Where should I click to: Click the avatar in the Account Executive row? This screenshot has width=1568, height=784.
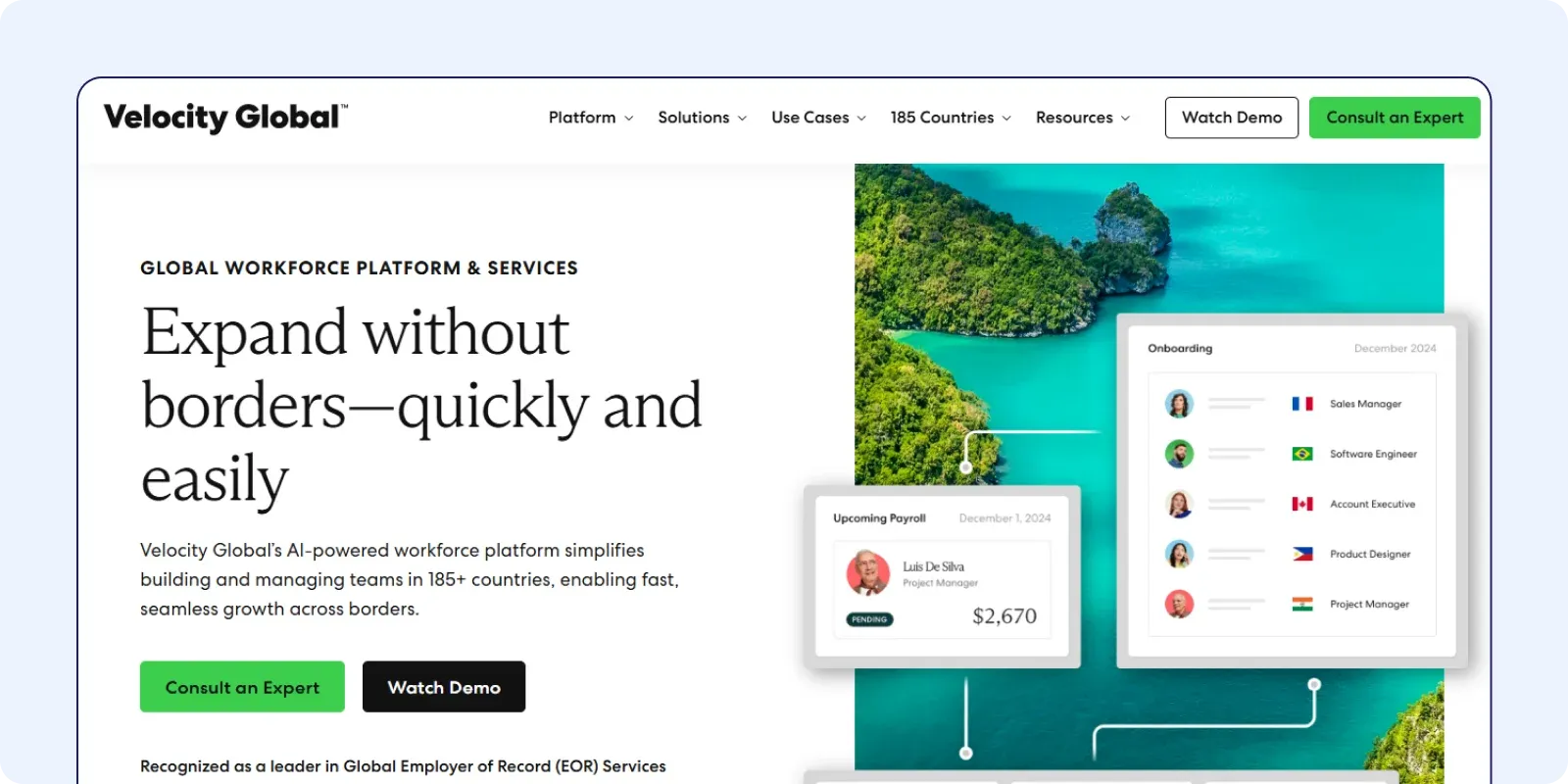click(1179, 504)
